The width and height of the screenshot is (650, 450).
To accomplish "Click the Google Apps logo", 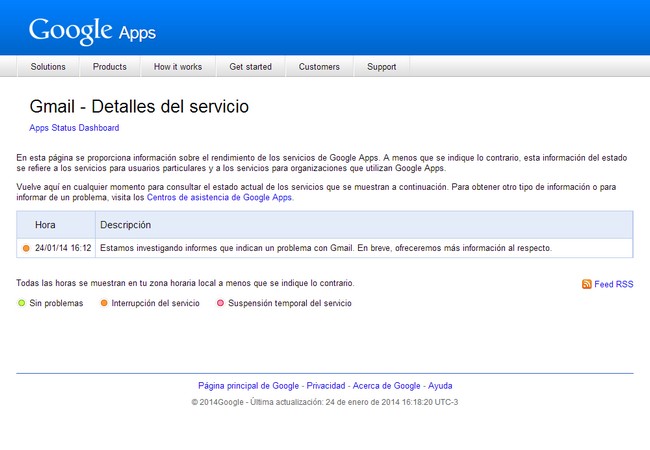I will coord(92,31).
